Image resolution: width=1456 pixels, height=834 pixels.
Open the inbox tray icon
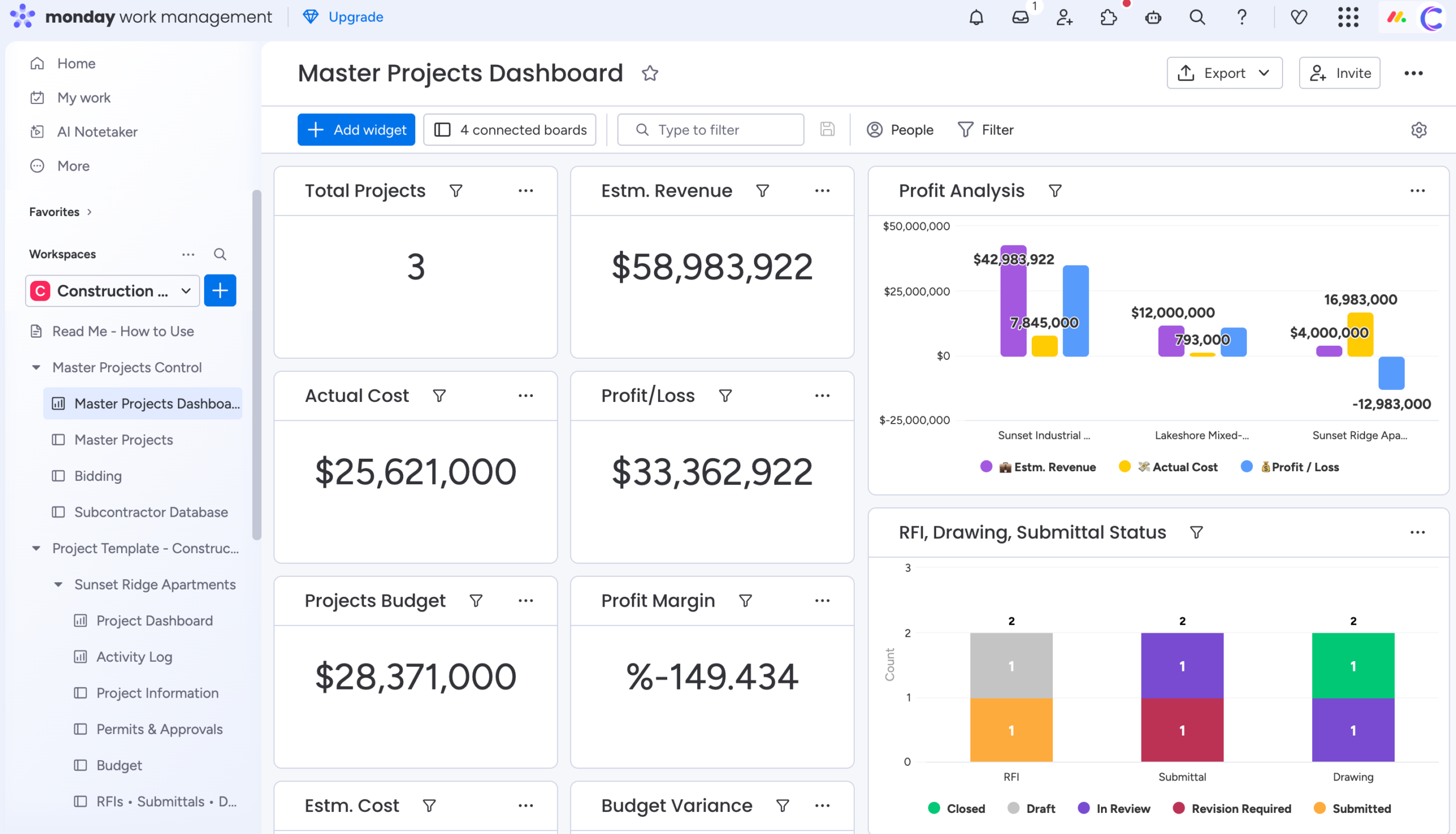[1020, 17]
